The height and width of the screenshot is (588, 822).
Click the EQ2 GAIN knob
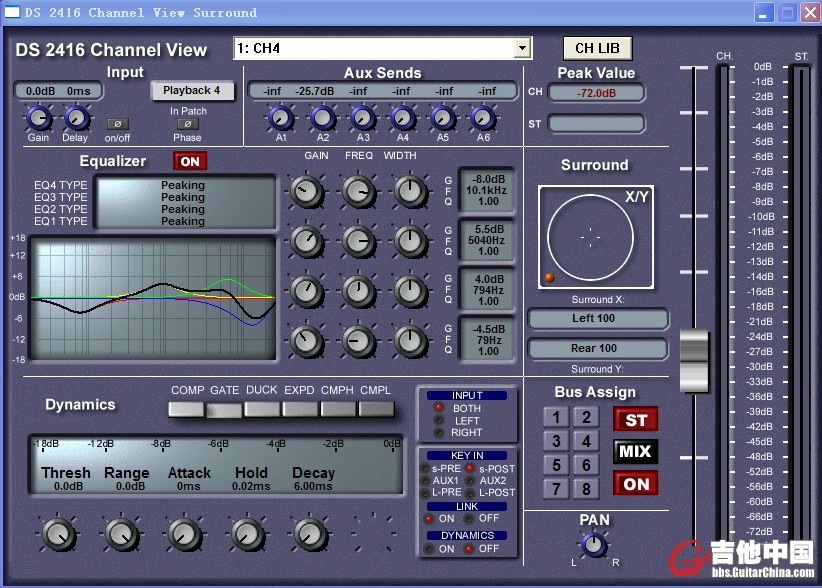click(307, 291)
